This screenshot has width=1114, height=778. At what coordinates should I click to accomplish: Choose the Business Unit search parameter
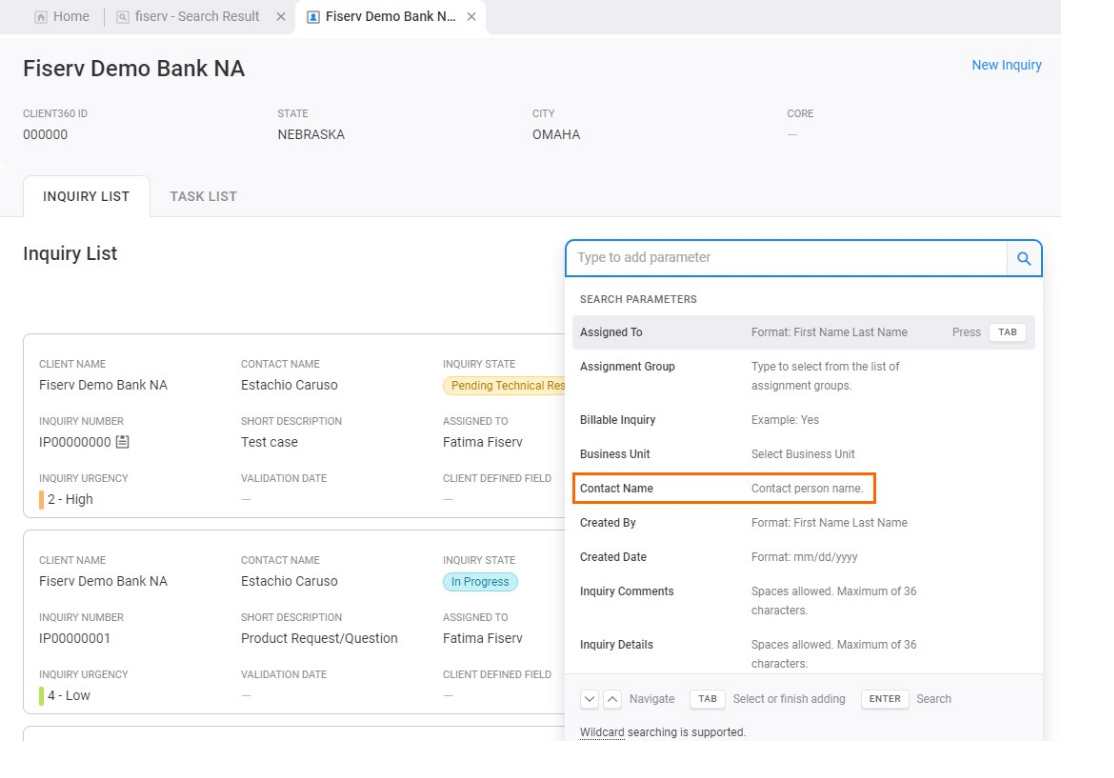coord(804,454)
